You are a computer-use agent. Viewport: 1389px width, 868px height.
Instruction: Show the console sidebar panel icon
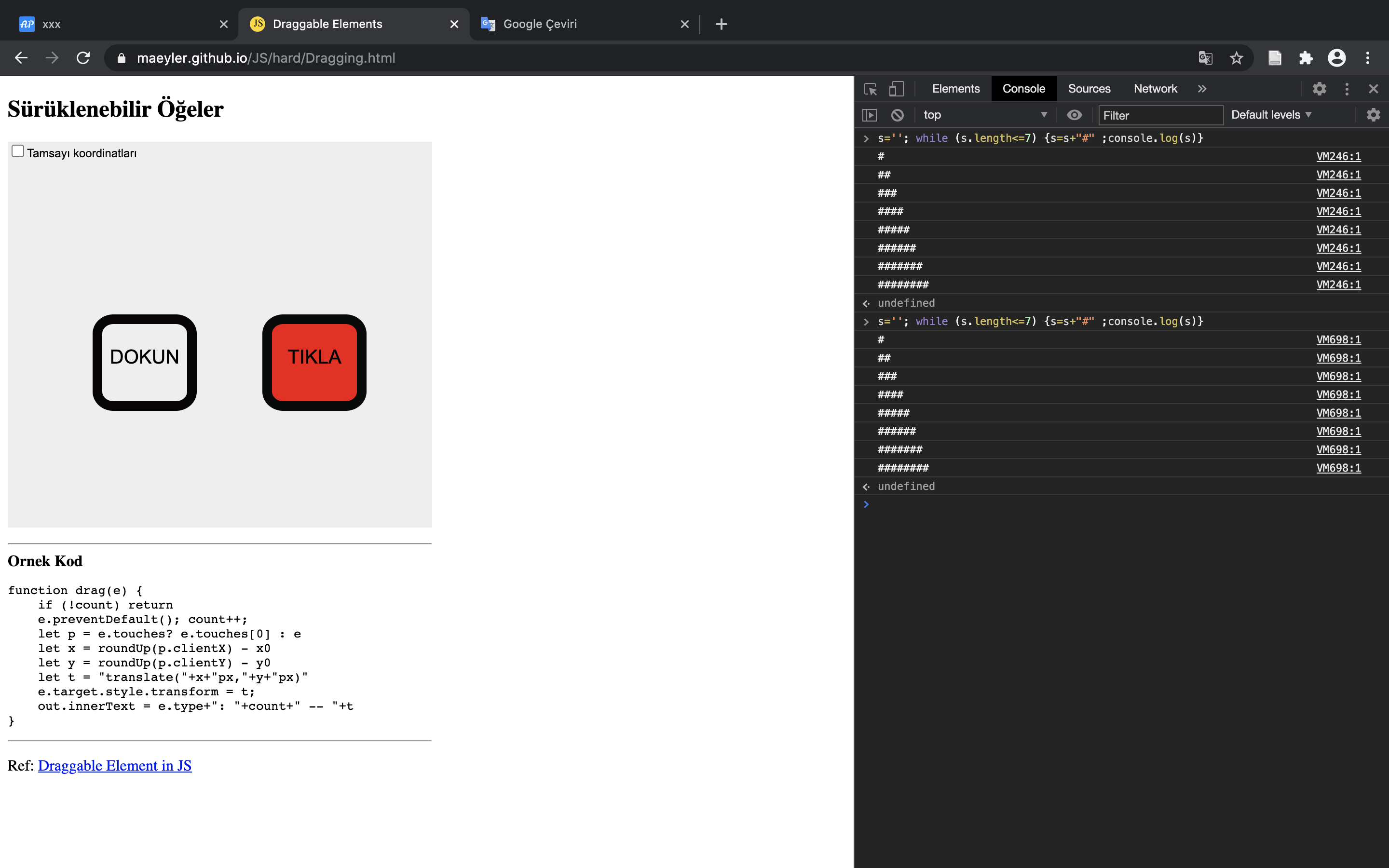tap(870, 115)
